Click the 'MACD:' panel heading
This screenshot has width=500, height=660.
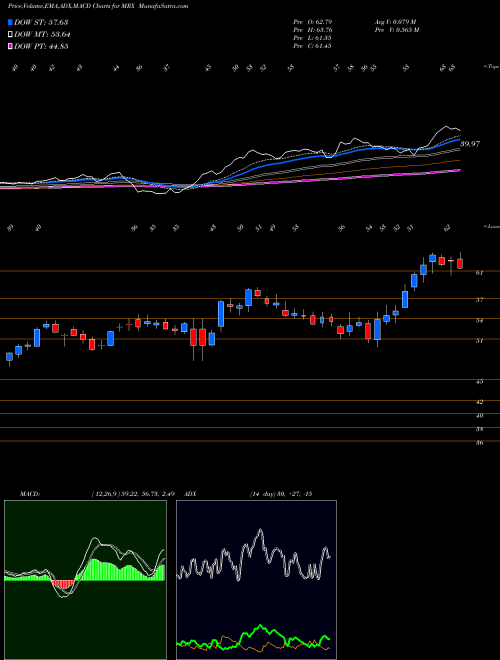[30, 494]
